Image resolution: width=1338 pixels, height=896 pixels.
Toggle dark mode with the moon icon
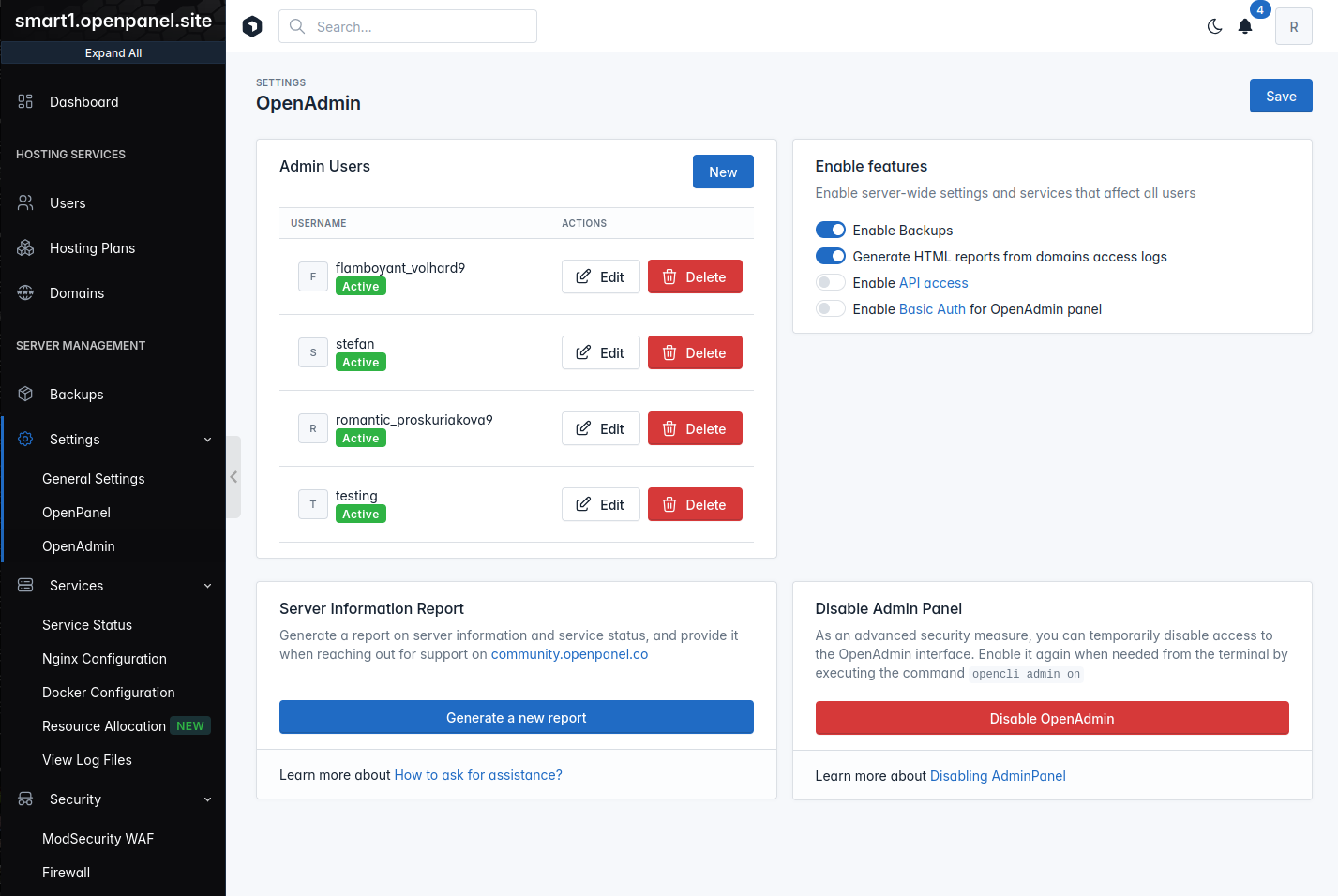(1214, 26)
